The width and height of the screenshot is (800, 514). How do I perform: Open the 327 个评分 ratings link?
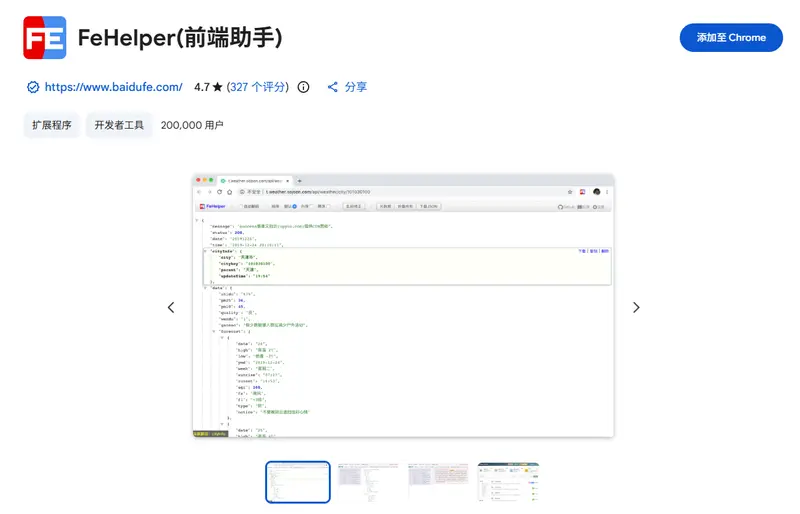[x=258, y=87]
